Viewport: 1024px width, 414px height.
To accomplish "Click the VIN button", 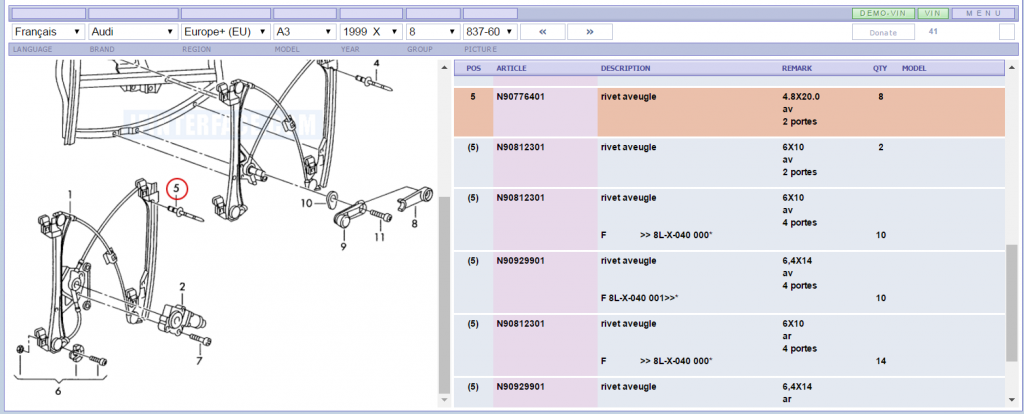I will [933, 13].
